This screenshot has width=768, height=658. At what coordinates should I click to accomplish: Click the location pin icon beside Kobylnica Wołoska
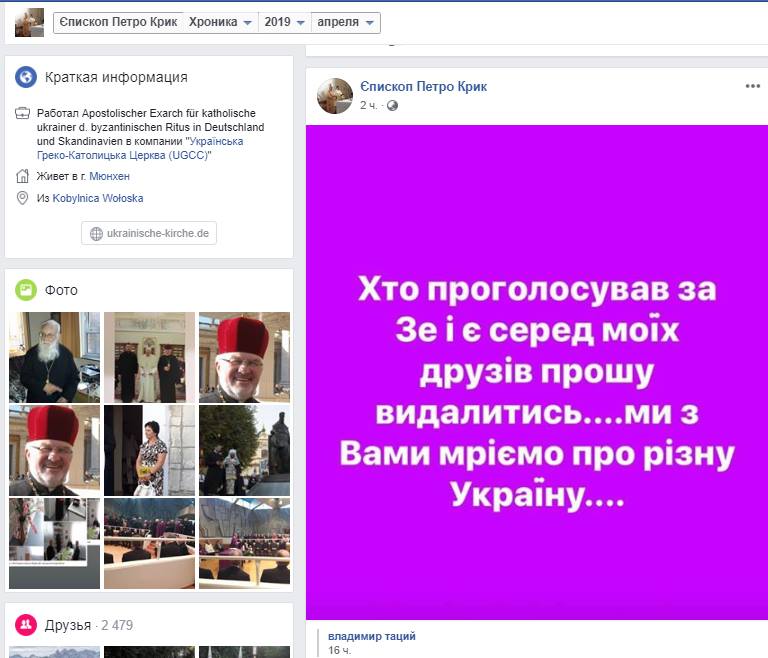(x=22, y=198)
